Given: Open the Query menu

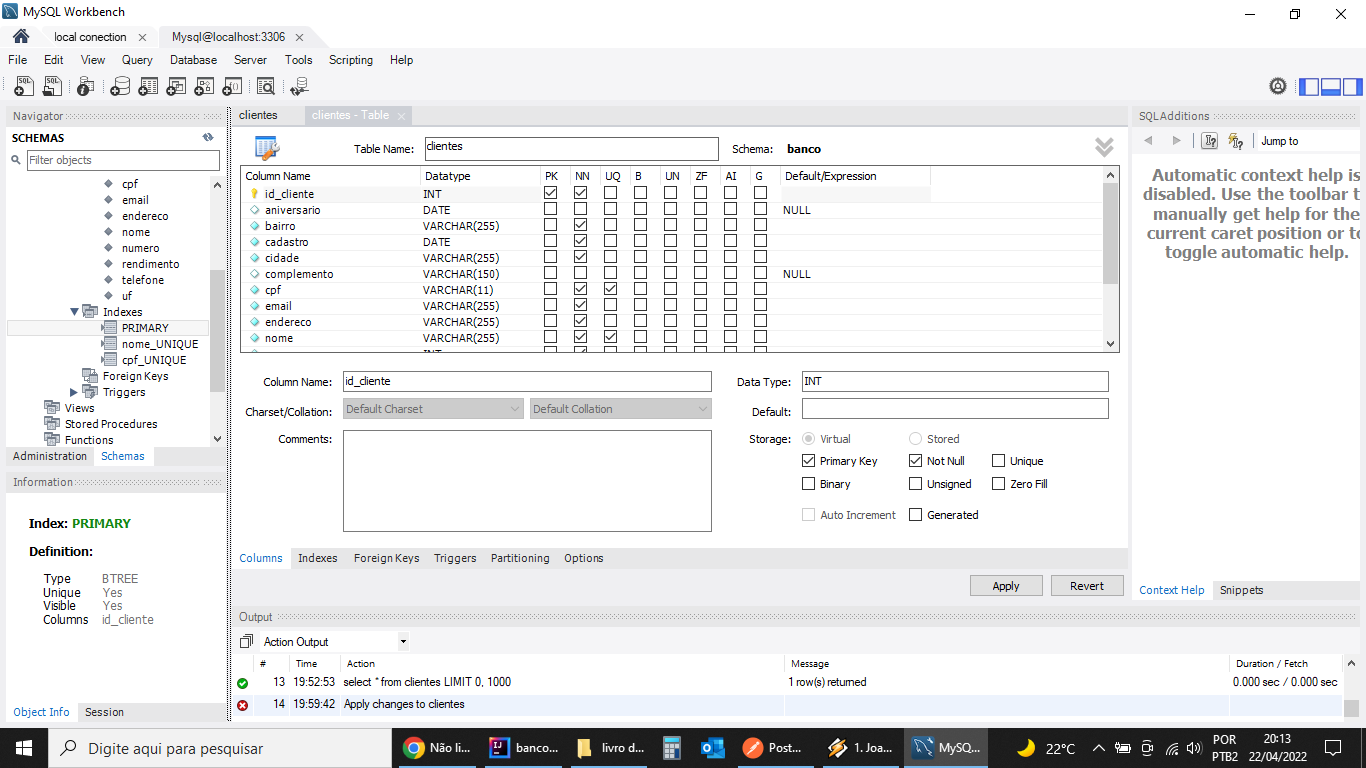Looking at the screenshot, I should coord(137,60).
